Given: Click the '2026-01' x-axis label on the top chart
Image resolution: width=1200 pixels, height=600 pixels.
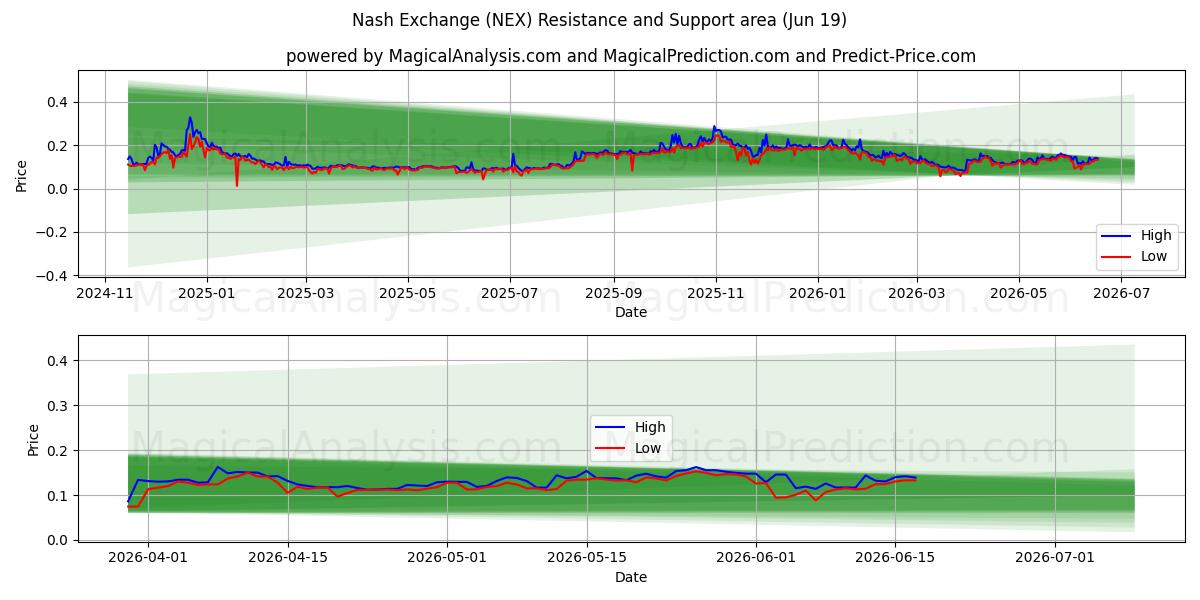Looking at the screenshot, I should click(x=818, y=294).
